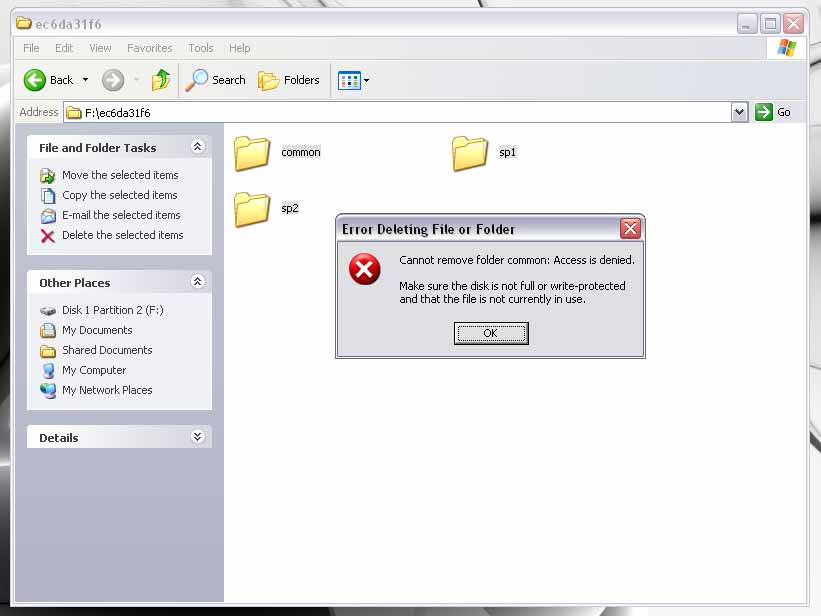Click 'Cannot remove folder common' error message
The width and height of the screenshot is (821, 616).
pos(516,260)
